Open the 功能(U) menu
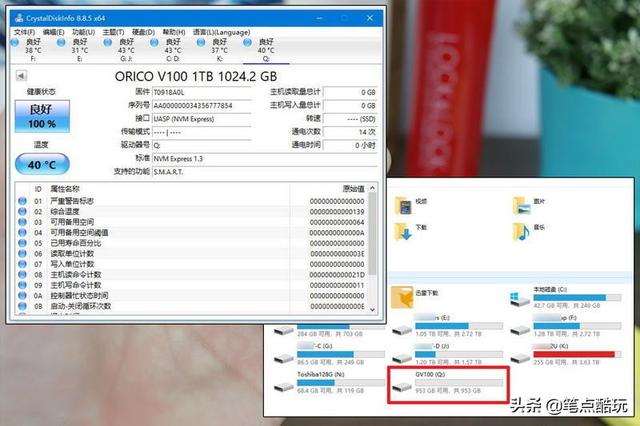640x426 pixels. [x=83, y=32]
